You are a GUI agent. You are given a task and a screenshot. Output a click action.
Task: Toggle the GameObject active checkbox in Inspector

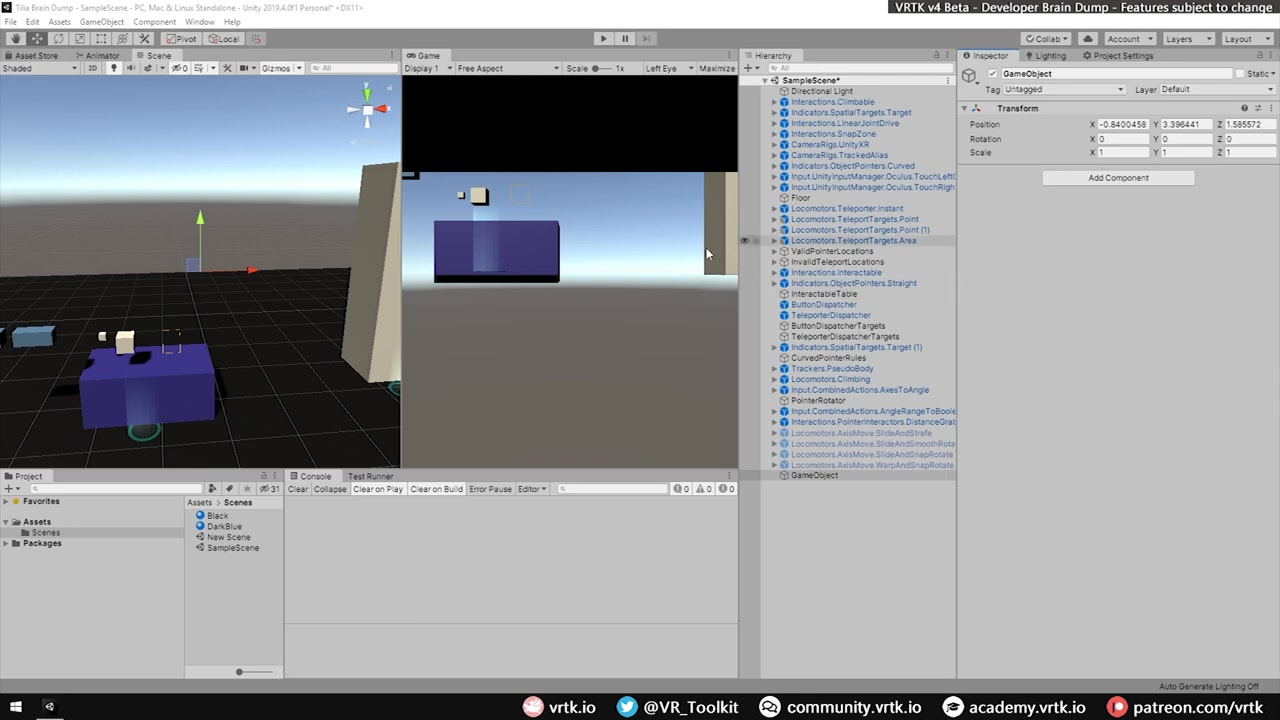coord(991,73)
